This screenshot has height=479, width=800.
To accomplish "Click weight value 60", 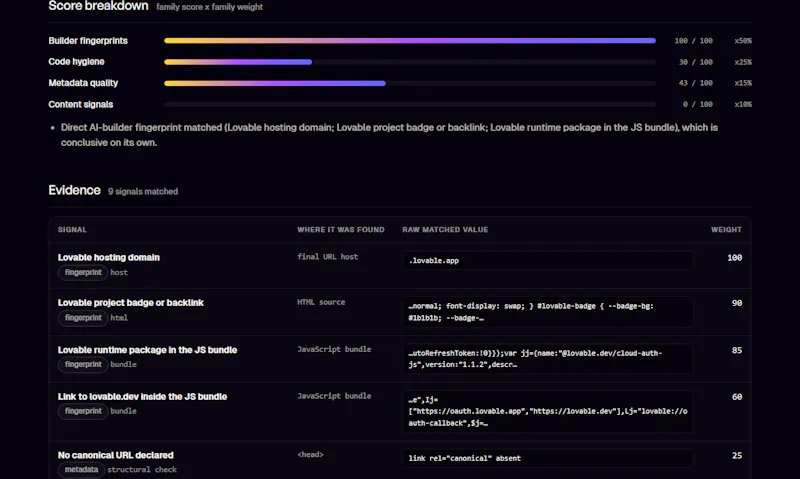I will [x=737, y=397].
